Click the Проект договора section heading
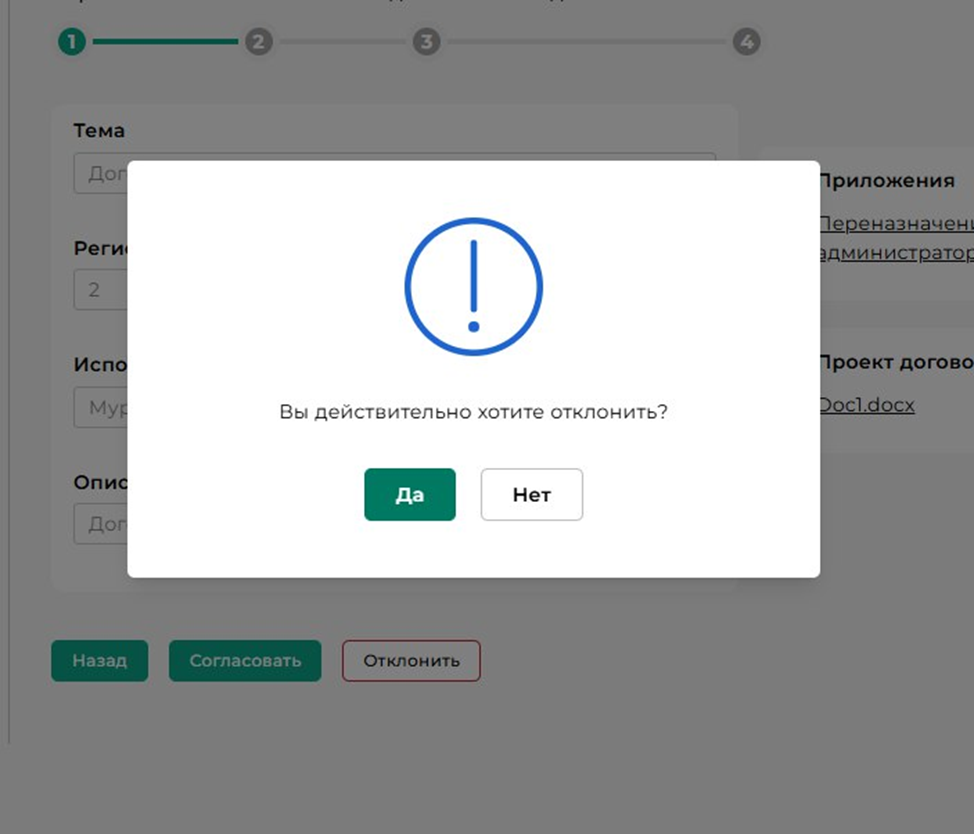 [x=895, y=362]
